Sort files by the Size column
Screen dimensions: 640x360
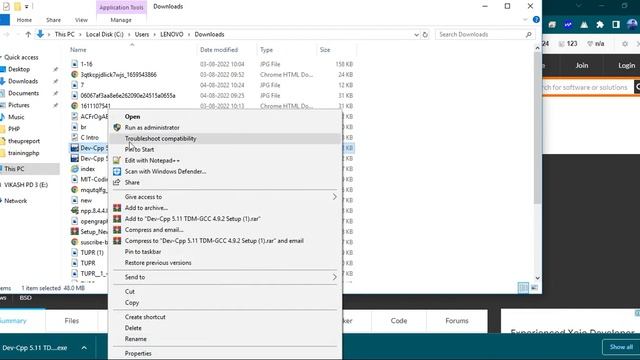pyautogui.click(x=325, y=50)
